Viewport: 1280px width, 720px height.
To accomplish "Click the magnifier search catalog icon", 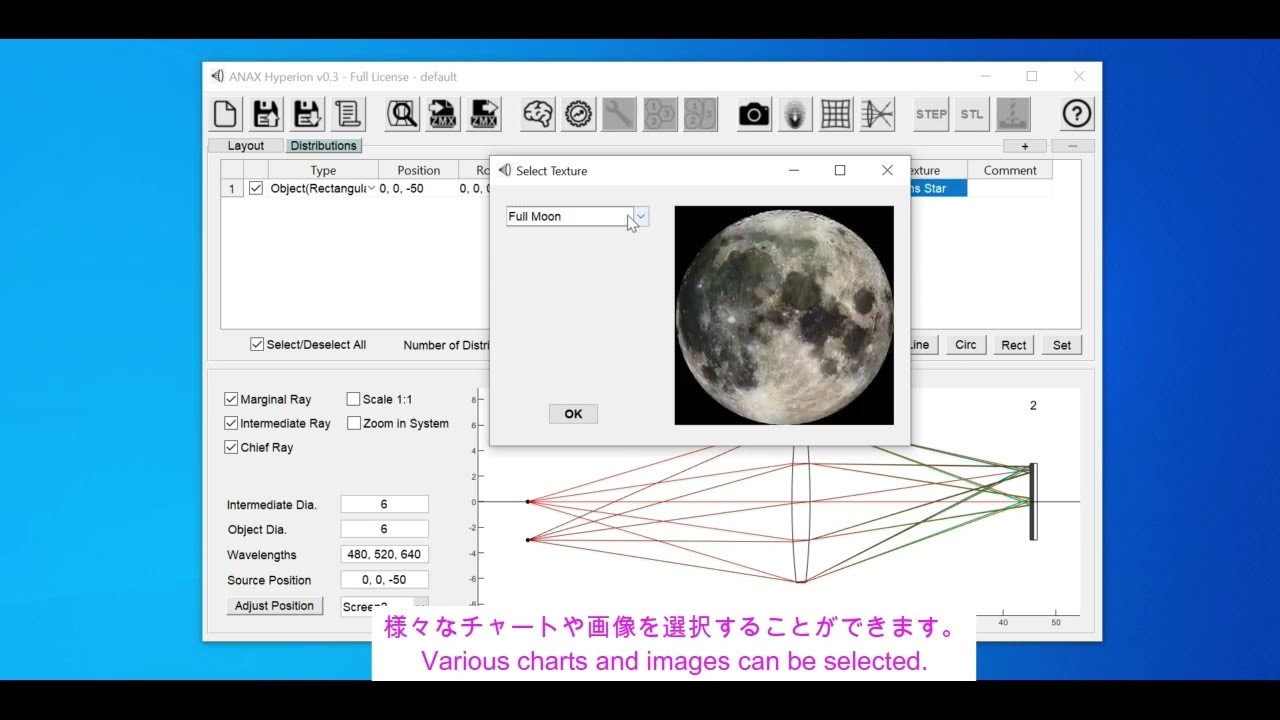I will click(403, 114).
